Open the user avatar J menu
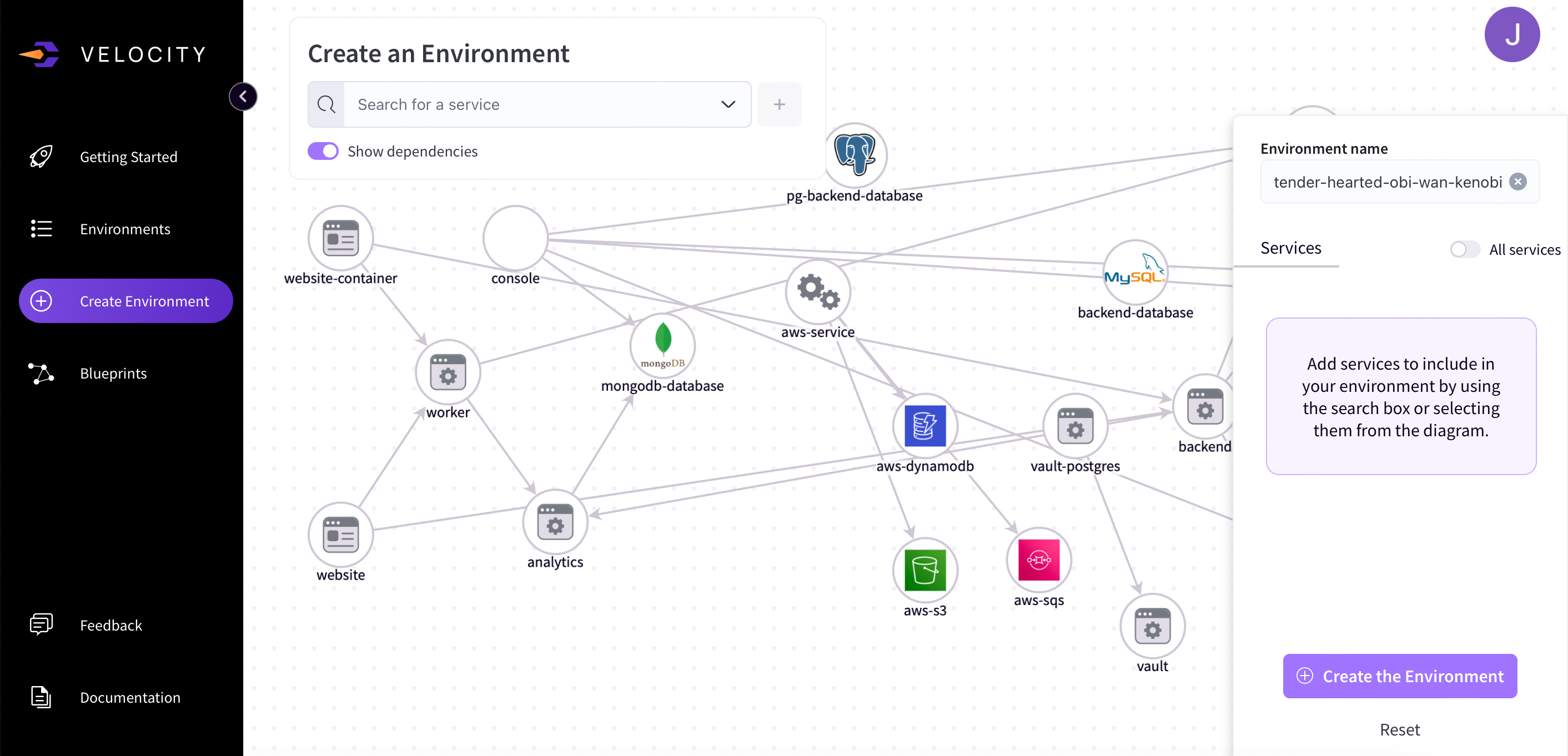The width and height of the screenshot is (1568, 756). (x=1512, y=34)
